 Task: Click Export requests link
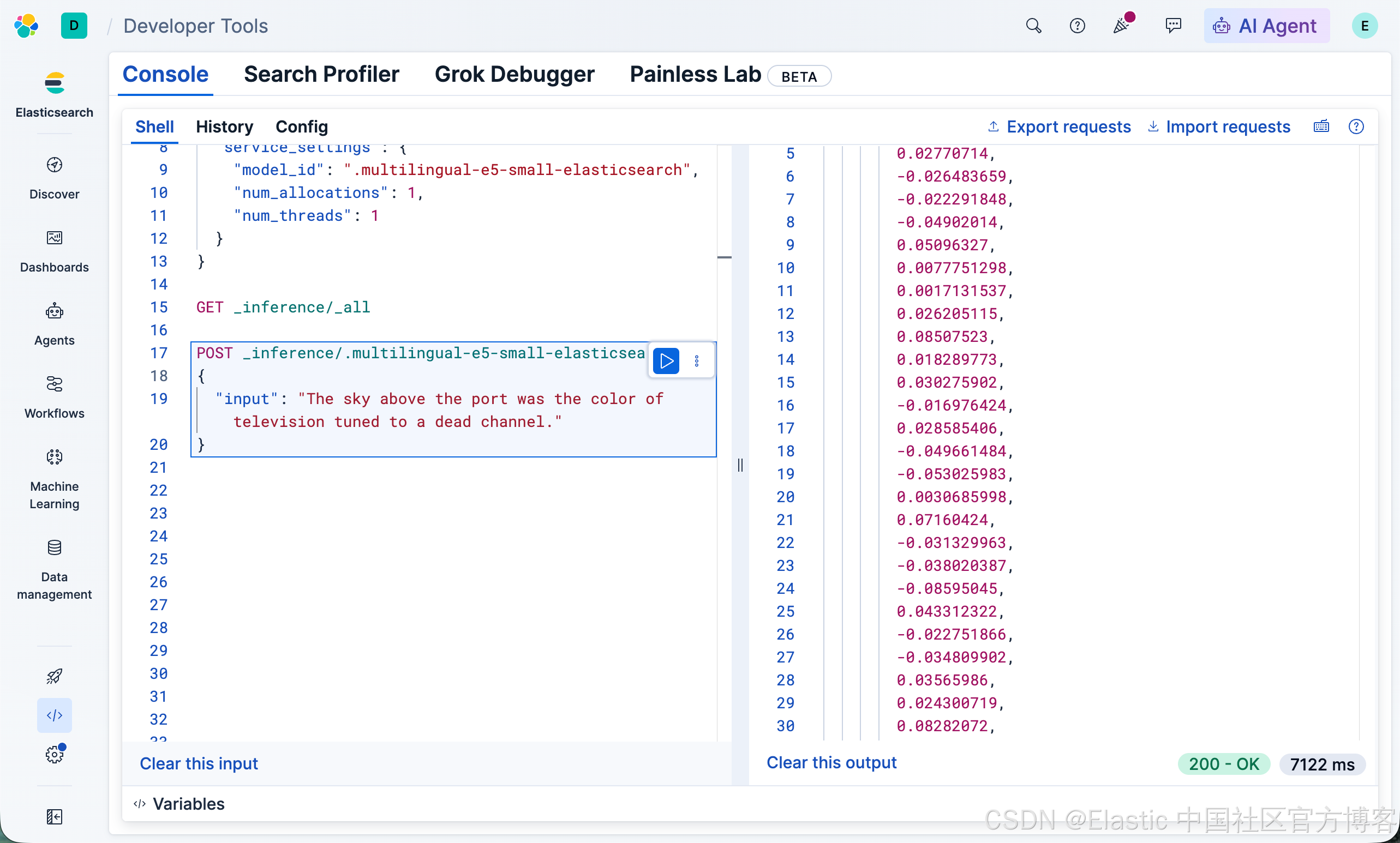point(1058,127)
